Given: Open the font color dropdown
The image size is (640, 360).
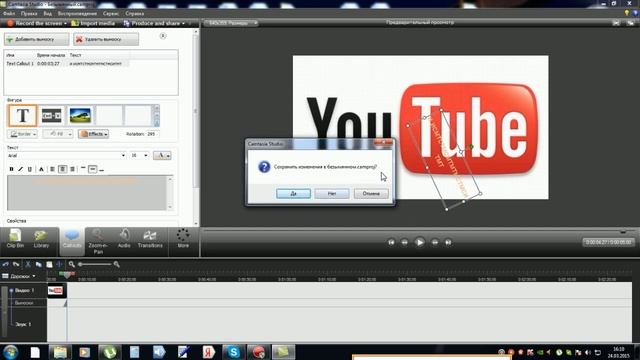Looking at the screenshot, I should coord(162,156).
